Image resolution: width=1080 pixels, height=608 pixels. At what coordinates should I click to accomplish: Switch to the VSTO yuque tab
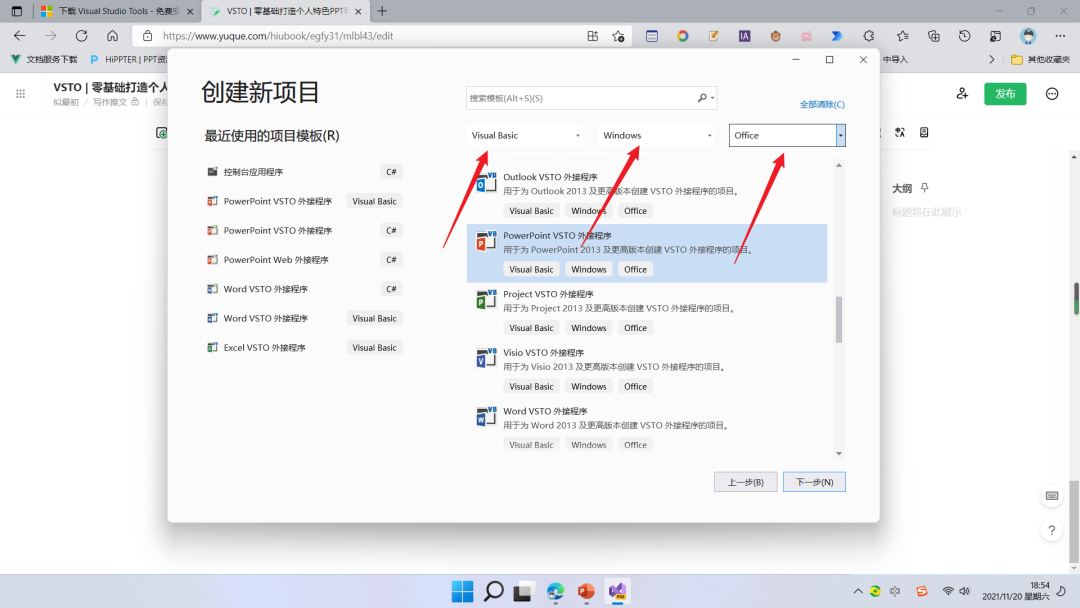pyautogui.click(x=280, y=11)
